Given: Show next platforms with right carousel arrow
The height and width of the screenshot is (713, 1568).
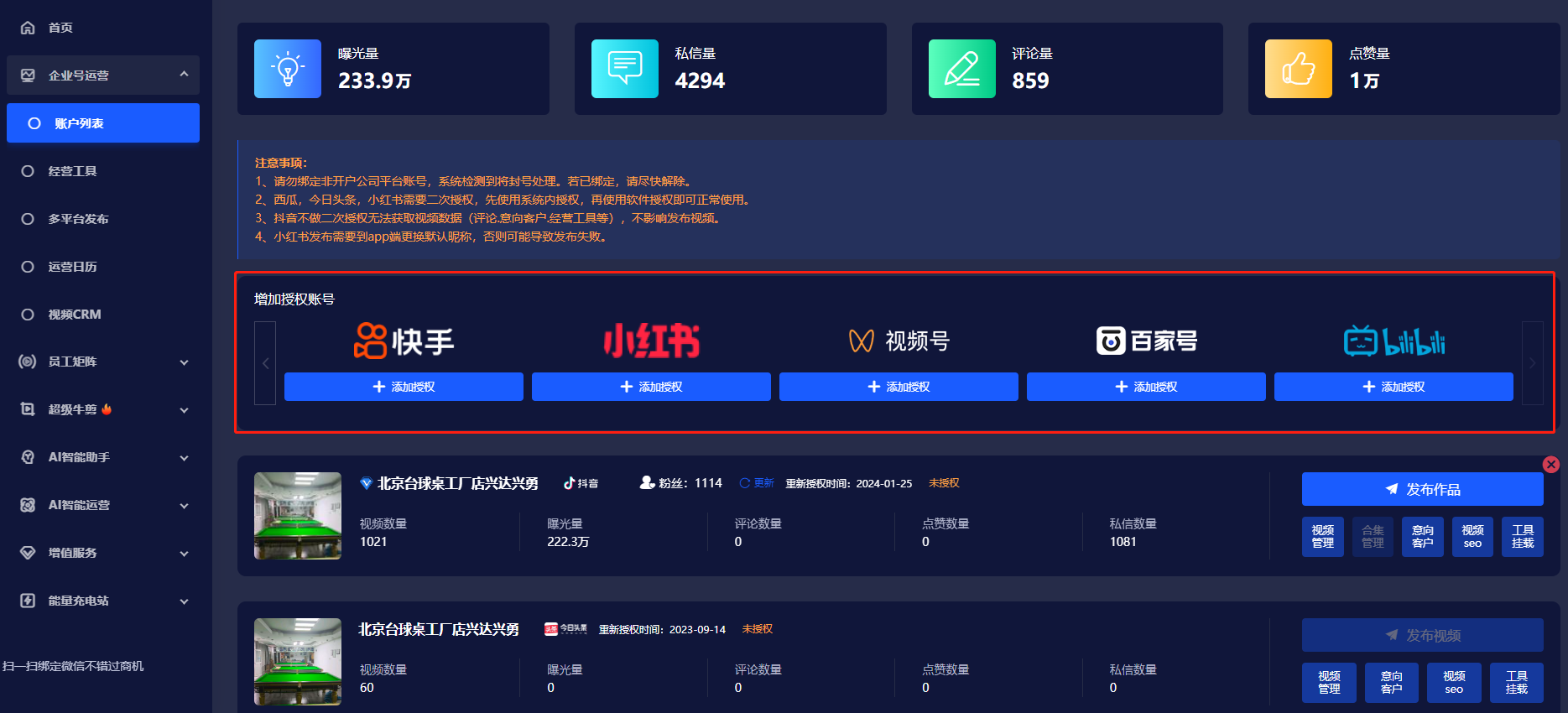Looking at the screenshot, I should click(x=1533, y=363).
